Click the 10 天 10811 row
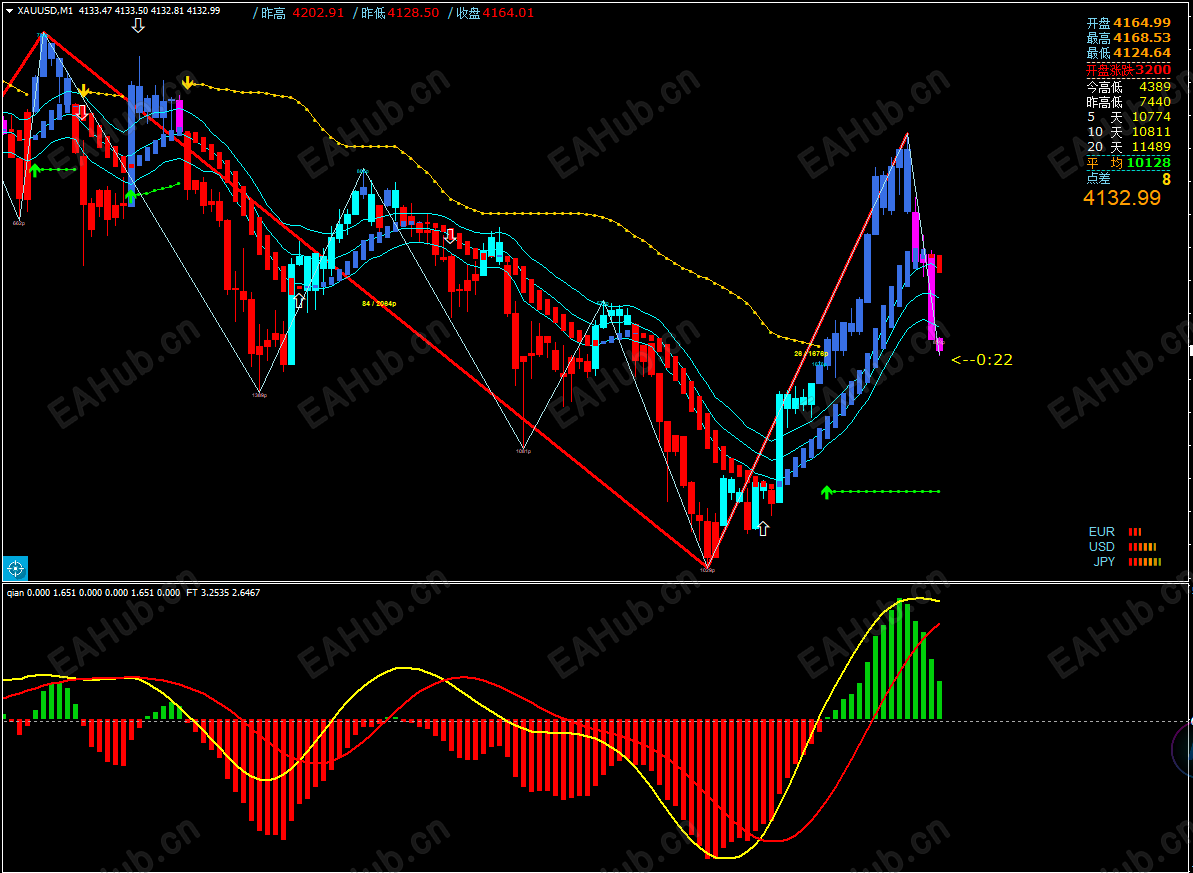1193x873 pixels. tap(1128, 132)
